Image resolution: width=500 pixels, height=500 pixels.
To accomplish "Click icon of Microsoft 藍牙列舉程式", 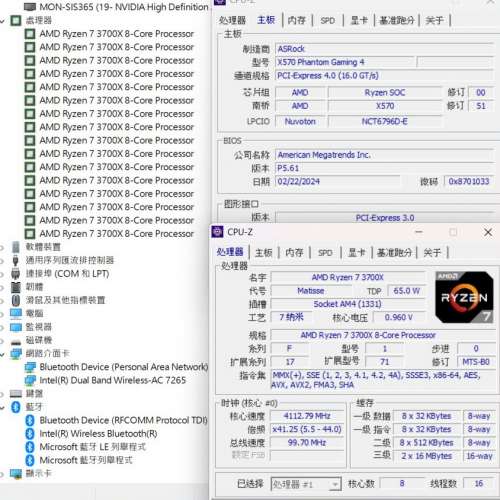I will click(30, 460).
